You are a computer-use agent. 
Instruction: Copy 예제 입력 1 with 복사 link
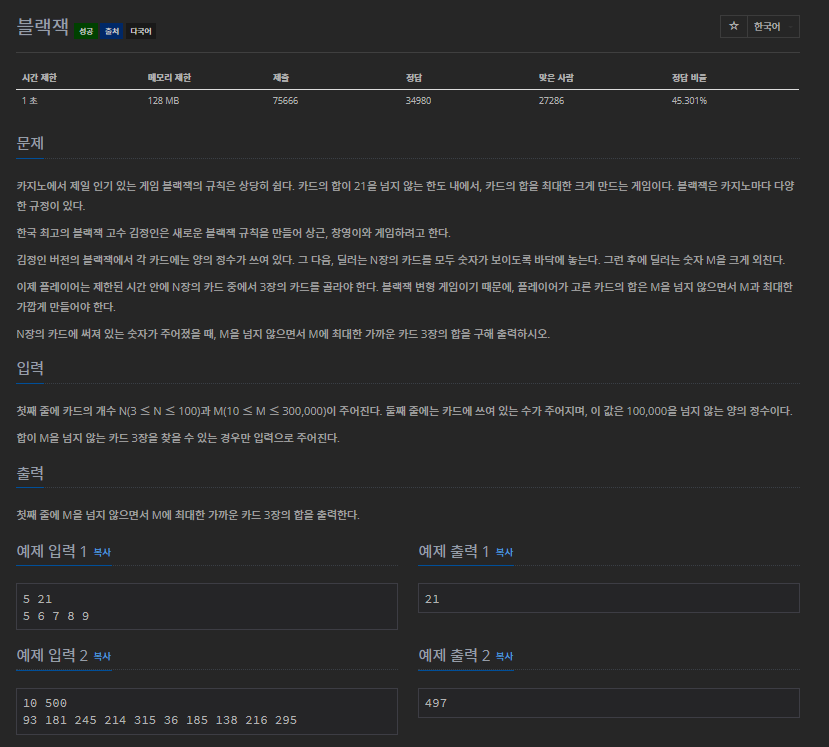[102, 552]
